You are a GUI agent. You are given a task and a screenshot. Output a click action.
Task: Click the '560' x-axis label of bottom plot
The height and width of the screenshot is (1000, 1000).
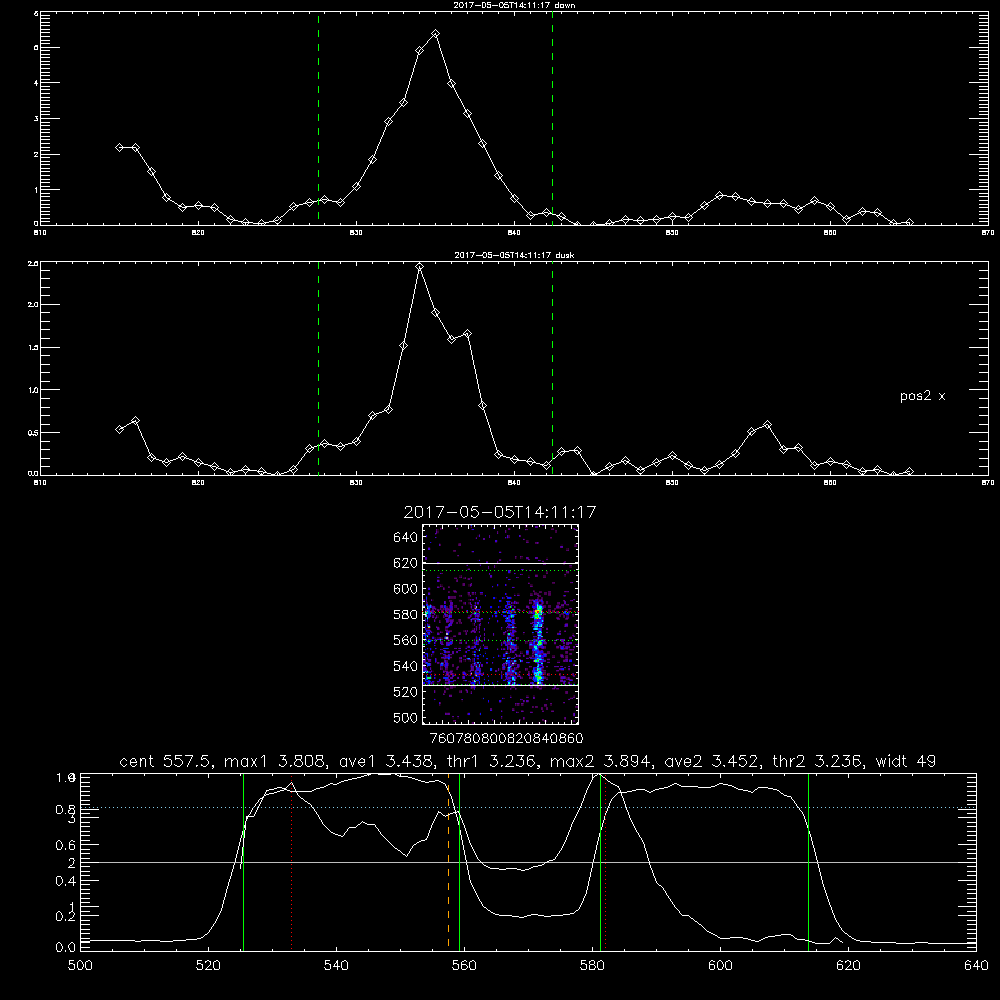(464, 966)
